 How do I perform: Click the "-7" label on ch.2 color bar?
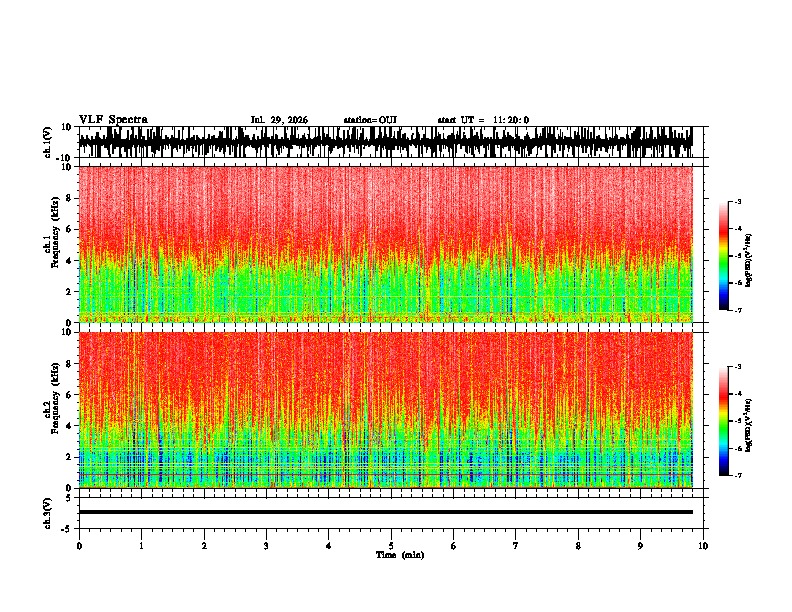tap(738, 475)
